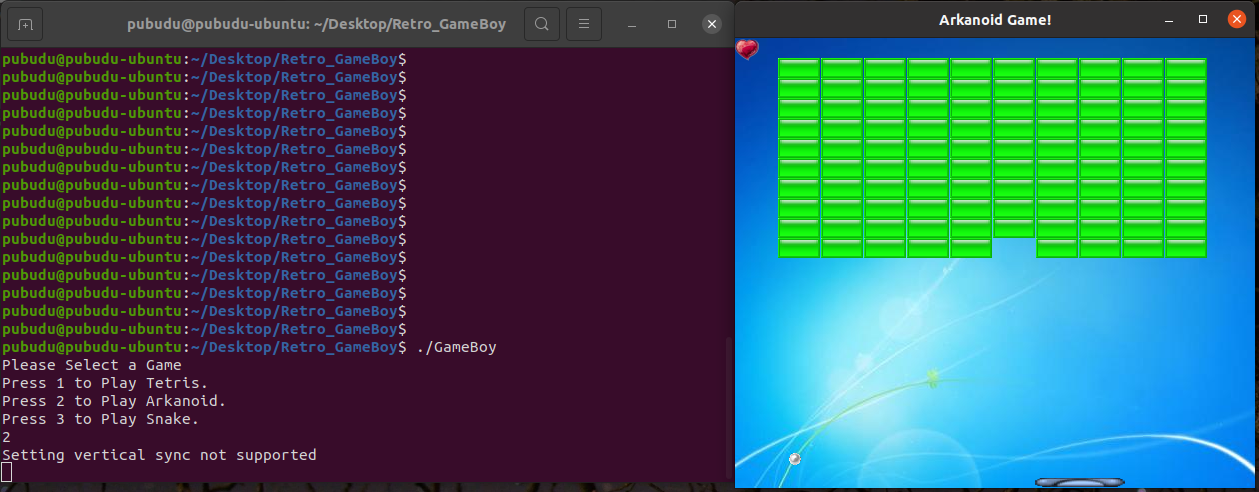This screenshot has width=1259, height=492.
Task: Click the red heart life icon
Action: click(x=747, y=48)
